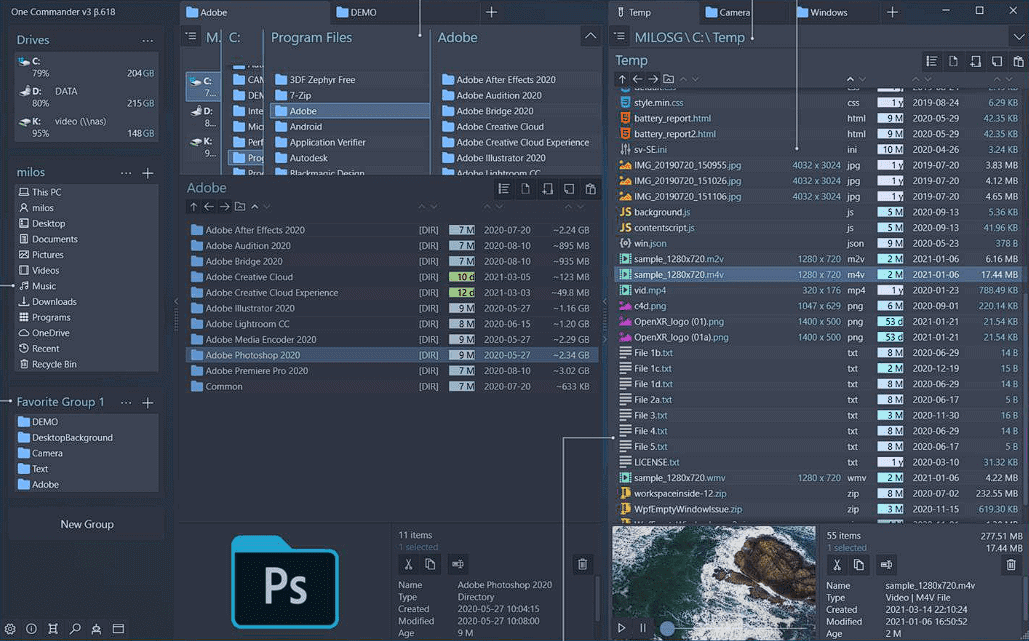The width and height of the screenshot is (1029, 641).
Task: Click the copy icon under 55 items
Action: point(858,564)
